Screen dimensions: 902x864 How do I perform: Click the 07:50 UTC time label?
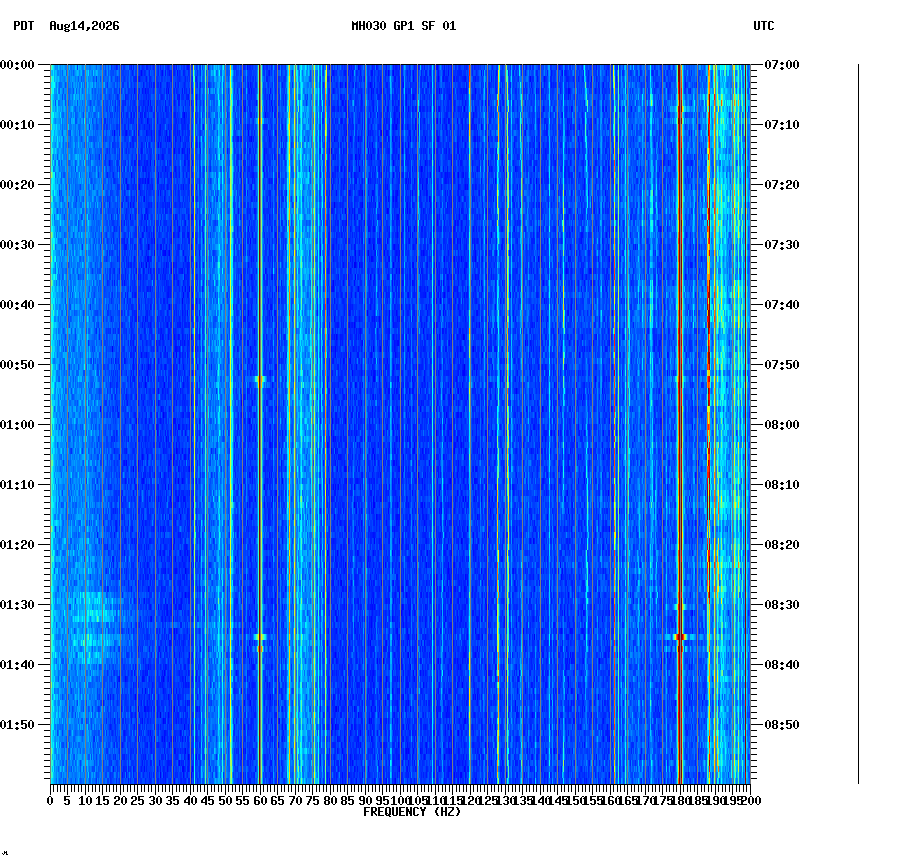(782, 365)
